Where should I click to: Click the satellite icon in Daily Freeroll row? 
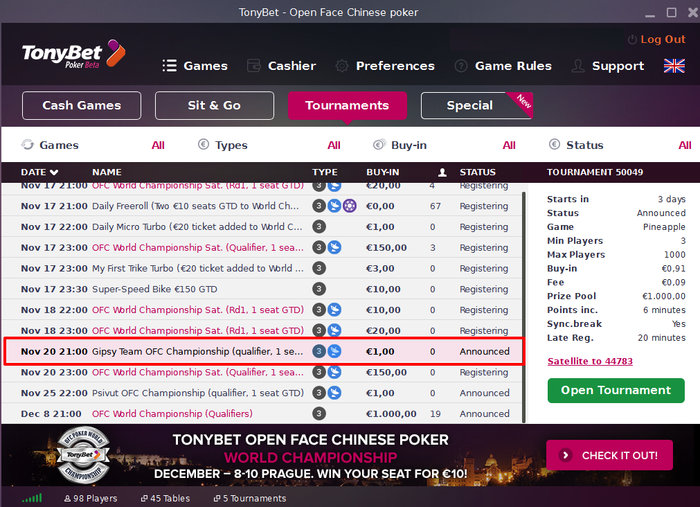click(x=334, y=206)
